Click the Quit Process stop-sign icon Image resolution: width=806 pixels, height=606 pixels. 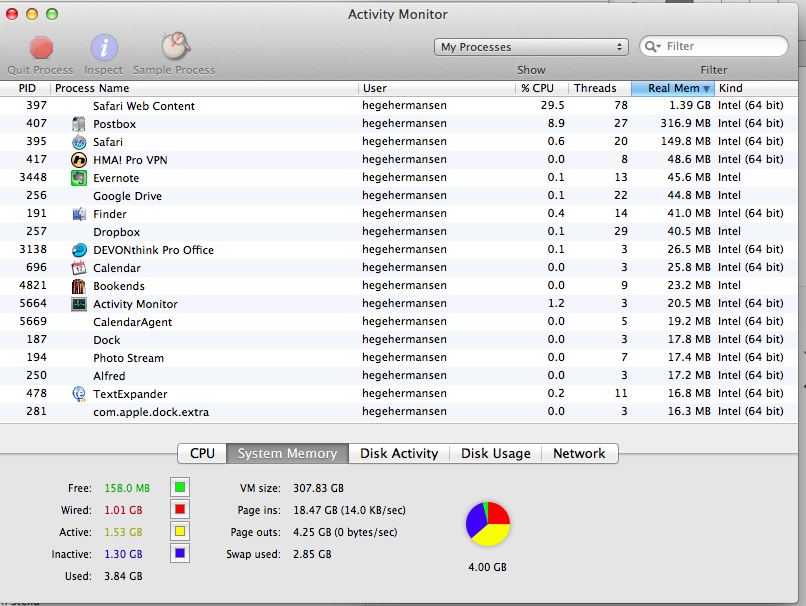coord(41,48)
